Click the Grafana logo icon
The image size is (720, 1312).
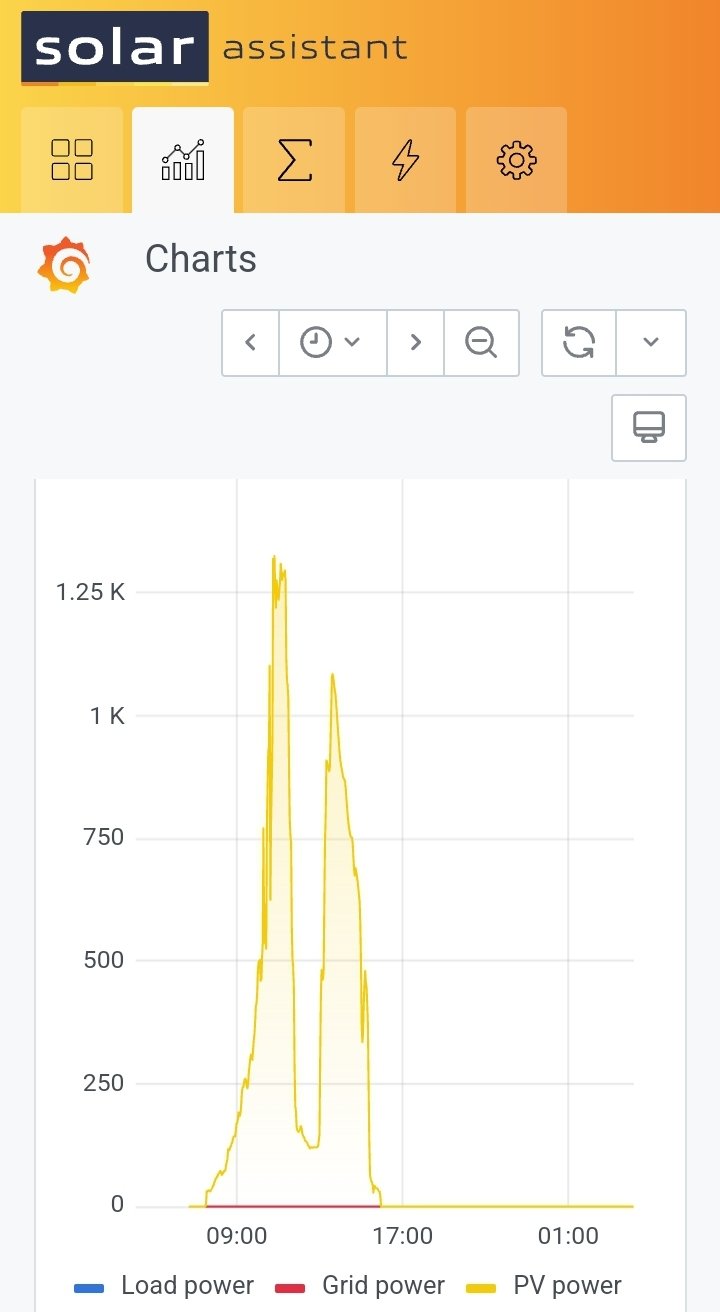(x=63, y=265)
